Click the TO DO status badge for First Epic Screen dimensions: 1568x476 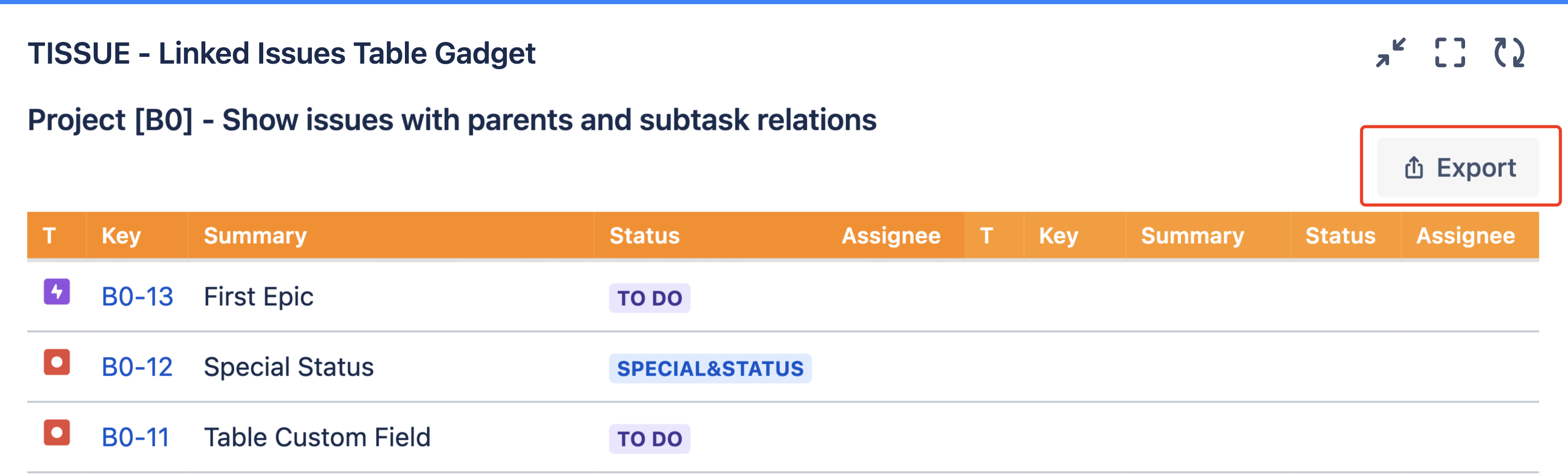tap(650, 298)
